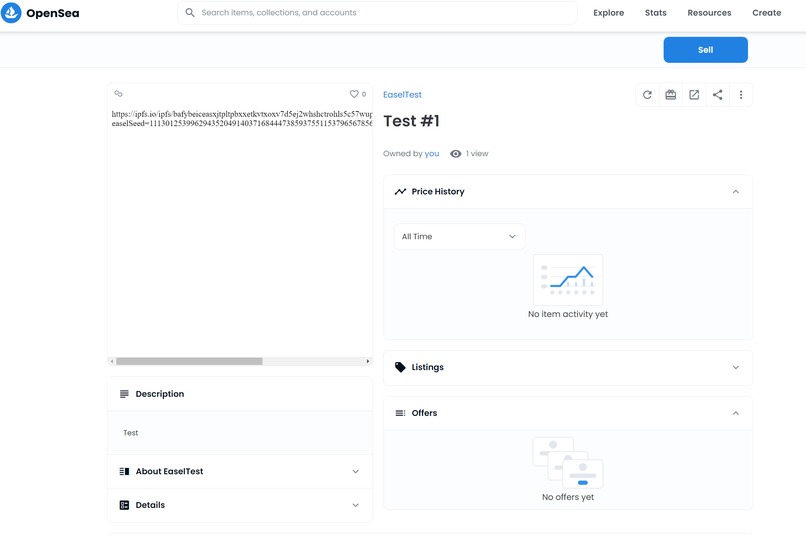Click the Listings tag icon
The width and height of the screenshot is (806, 535).
click(x=400, y=367)
